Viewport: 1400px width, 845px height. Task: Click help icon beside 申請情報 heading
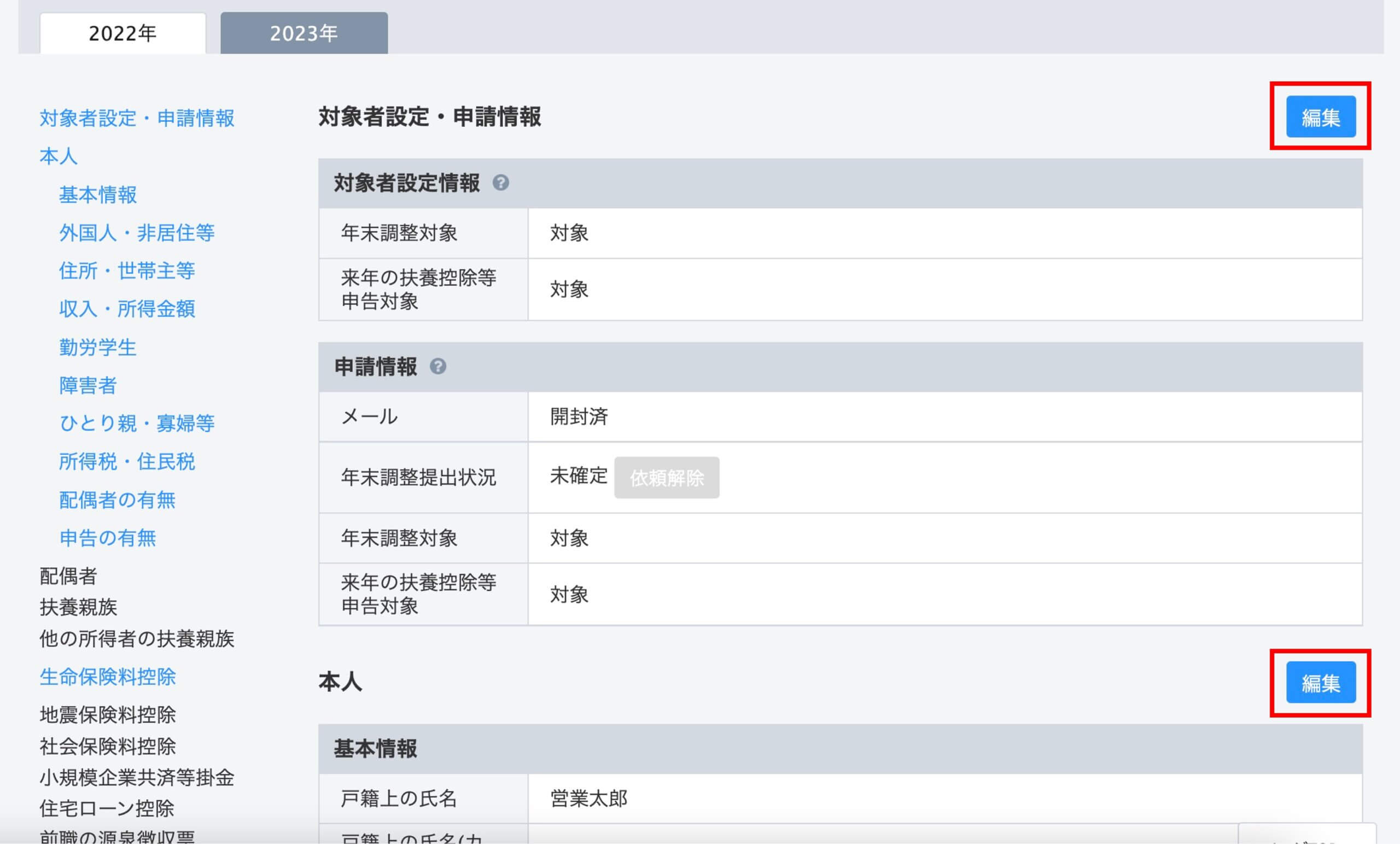click(437, 367)
